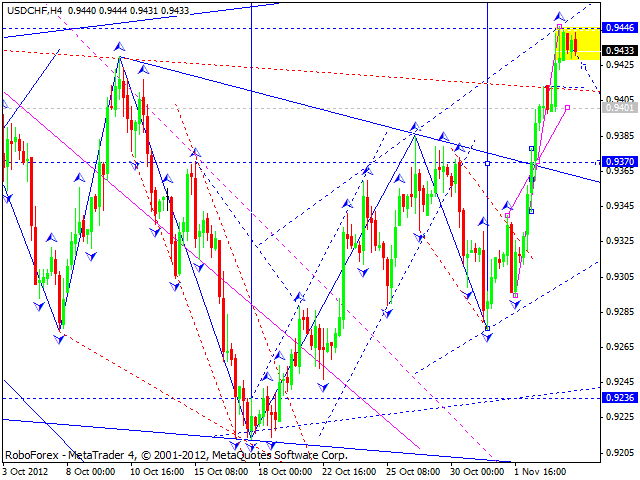Screen dimensions: 640x480
Task: Click the up fractal arrow above the 0.9446 peak
Action: pyautogui.click(x=560, y=17)
